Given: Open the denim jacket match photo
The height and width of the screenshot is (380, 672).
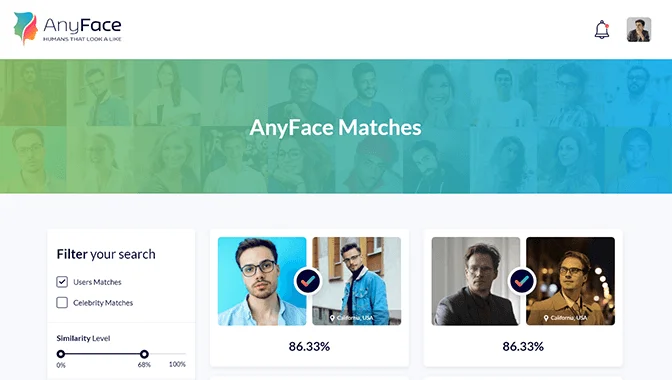Looking at the screenshot, I should pyautogui.click(x=357, y=281).
